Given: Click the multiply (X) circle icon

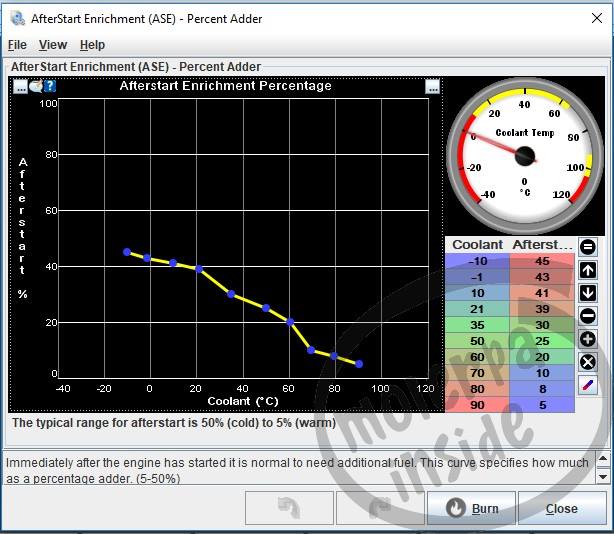Looking at the screenshot, I should pos(587,362).
